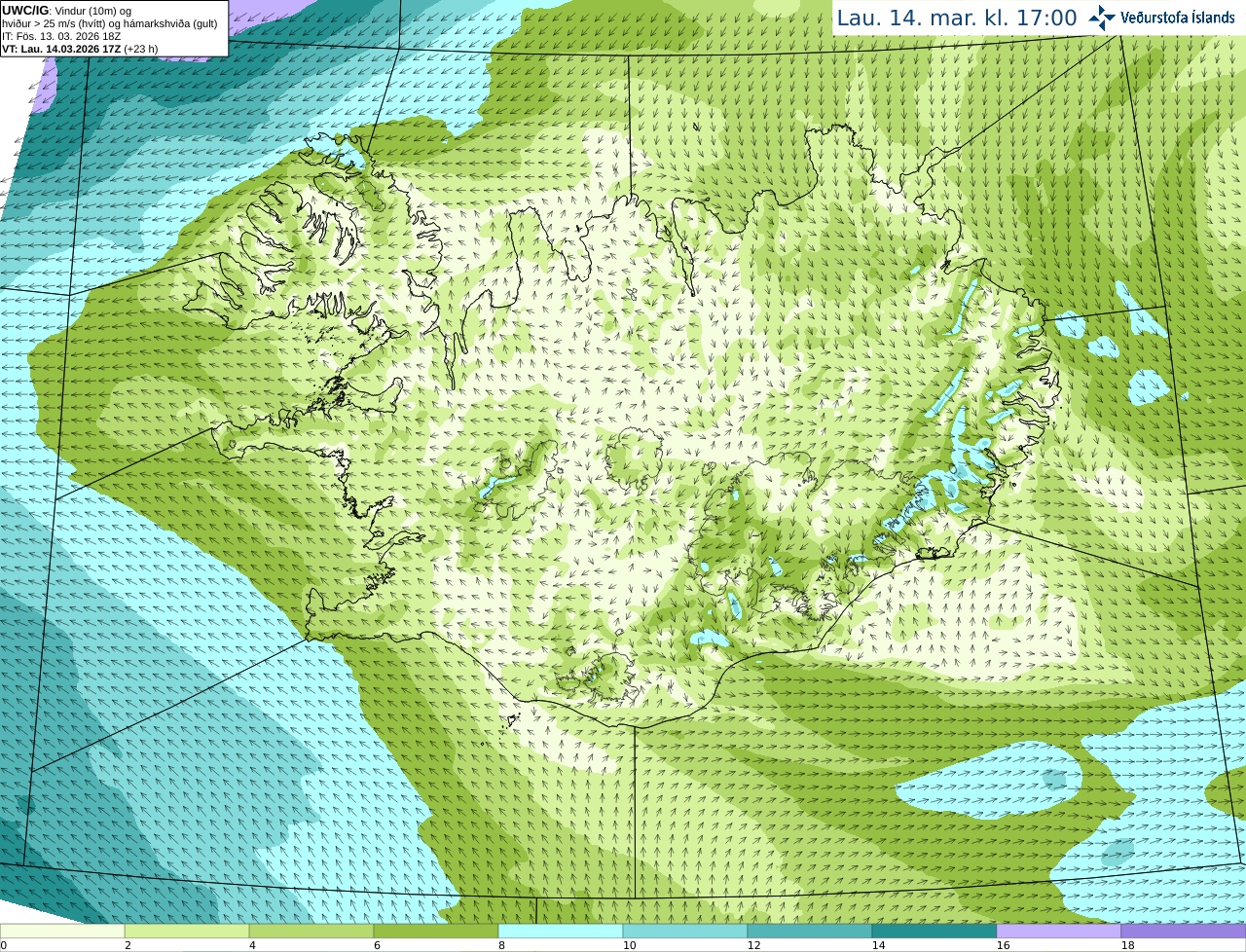The height and width of the screenshot is (952, 1246).
Task: Select the medium green 4–6 m/s legend swatch
Action: click(x=311, y=932)
